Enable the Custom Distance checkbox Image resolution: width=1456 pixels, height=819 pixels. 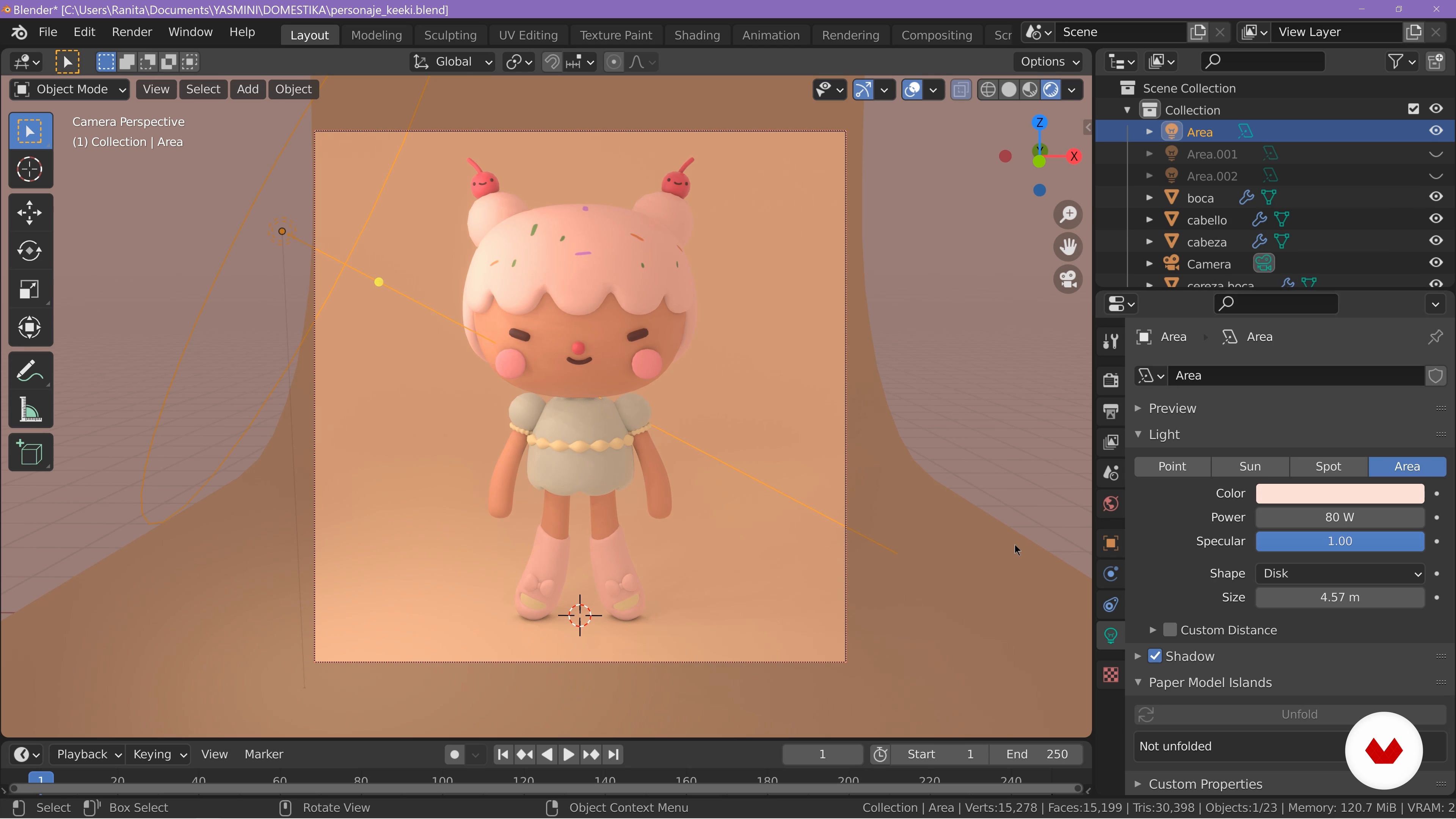coord(1170,630)
